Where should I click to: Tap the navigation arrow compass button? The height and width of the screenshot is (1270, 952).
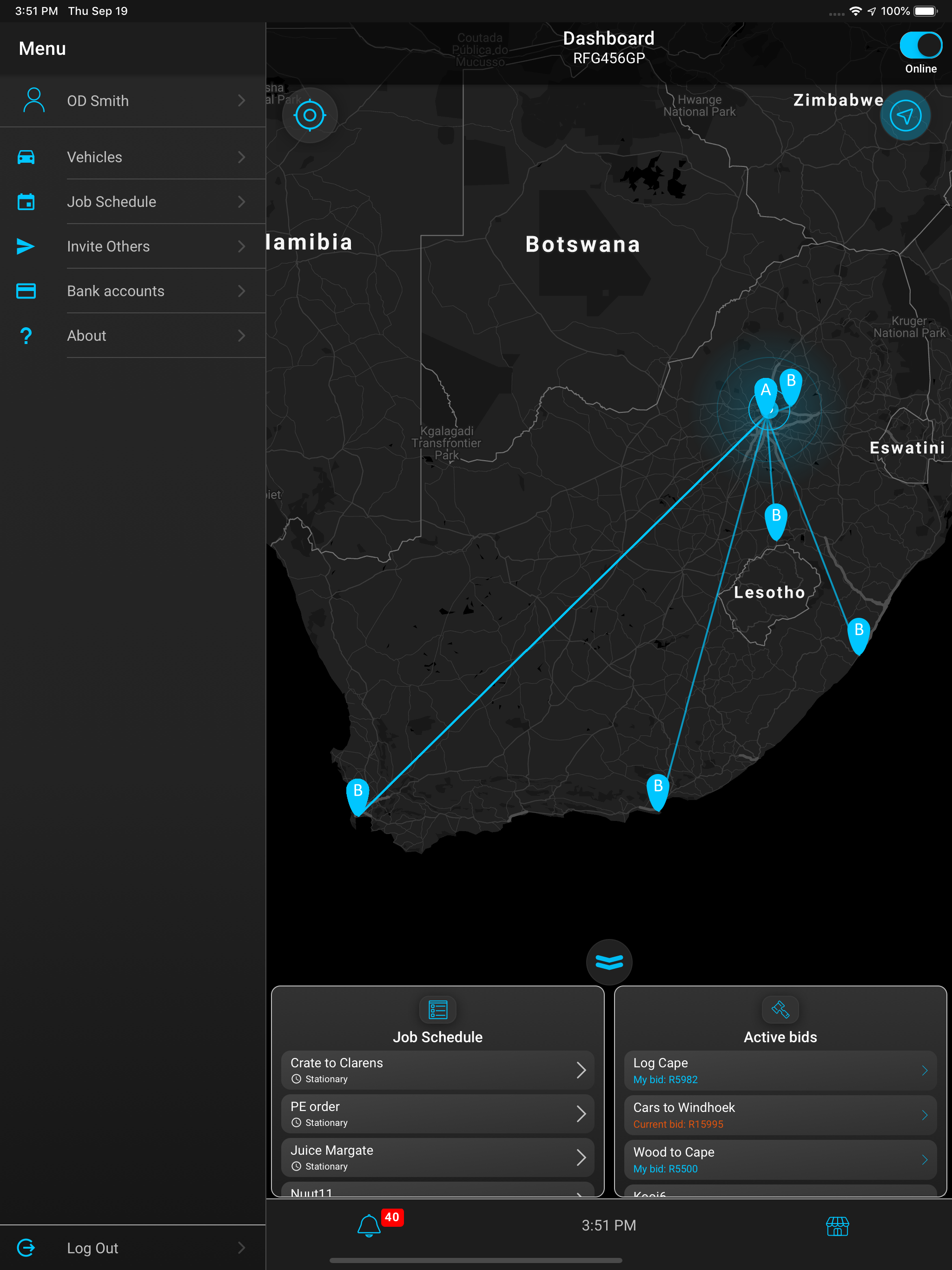click(906, 115)
